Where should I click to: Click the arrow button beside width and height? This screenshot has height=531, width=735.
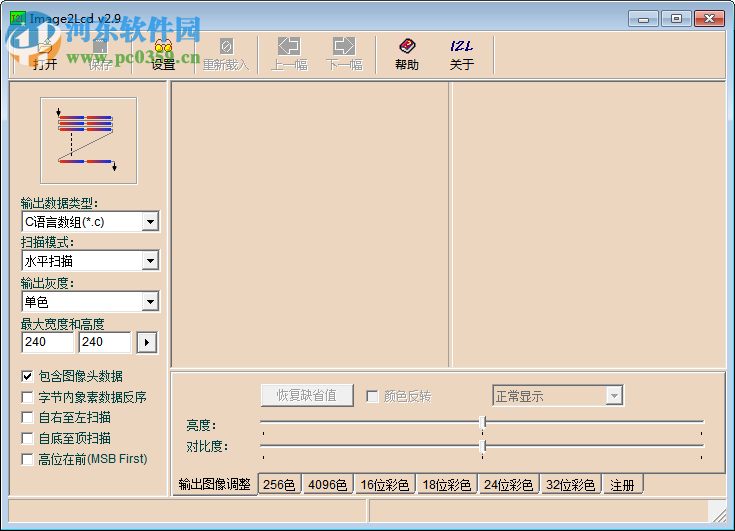tap(147, 343)
